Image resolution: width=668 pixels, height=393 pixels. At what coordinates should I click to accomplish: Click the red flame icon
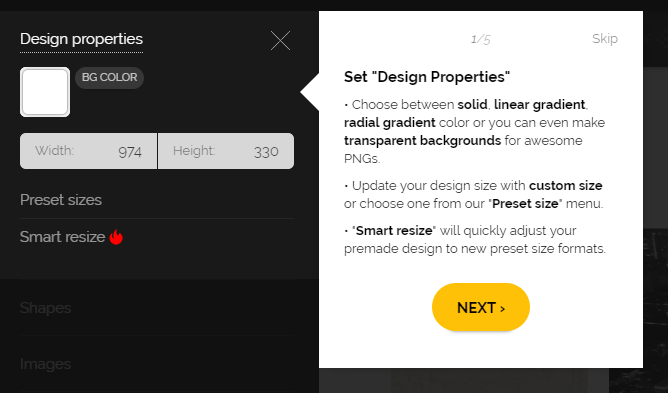[116, 237]
